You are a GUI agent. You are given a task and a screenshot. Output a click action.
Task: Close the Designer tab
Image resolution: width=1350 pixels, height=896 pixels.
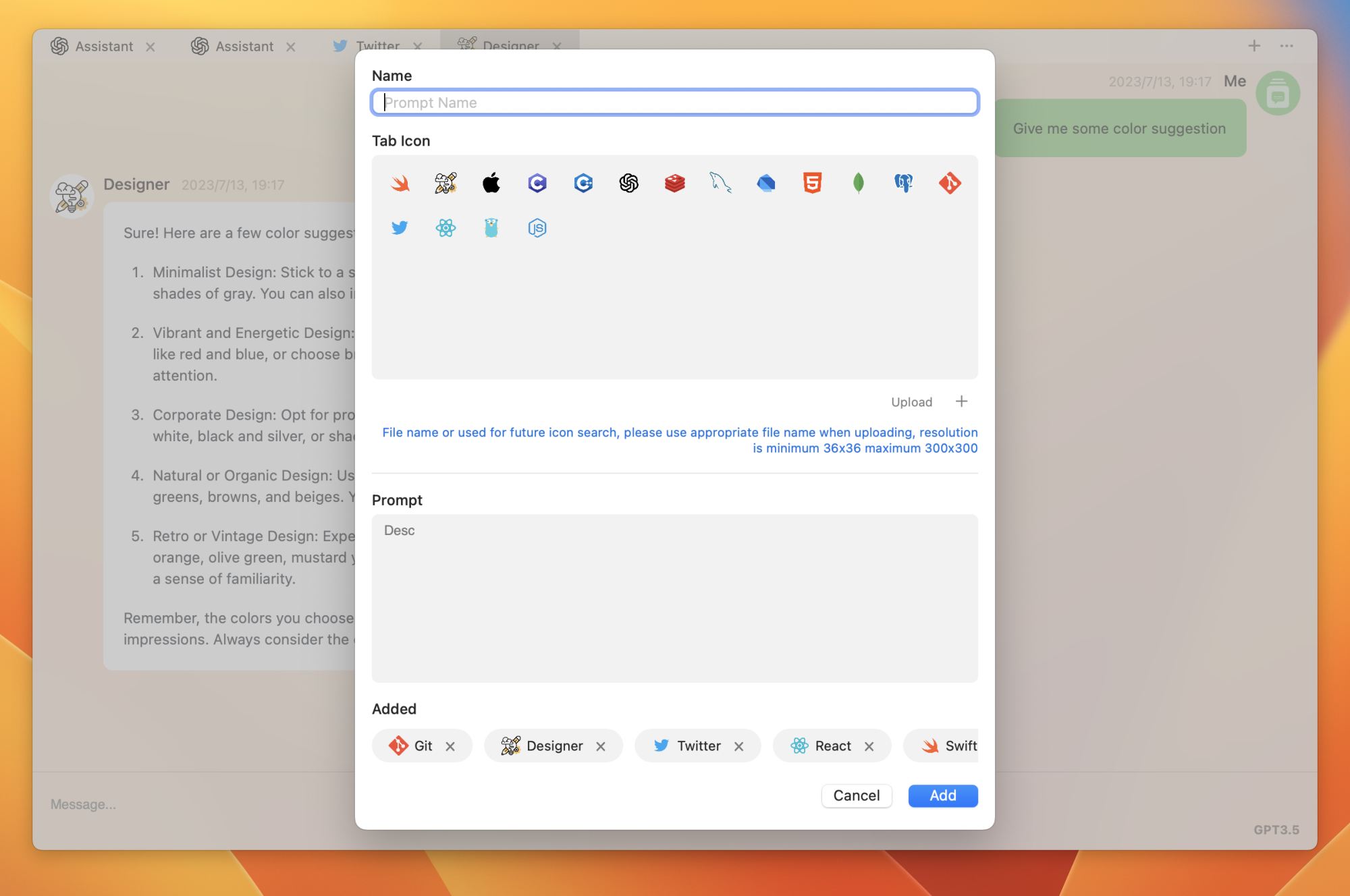(x=557, y=46)
